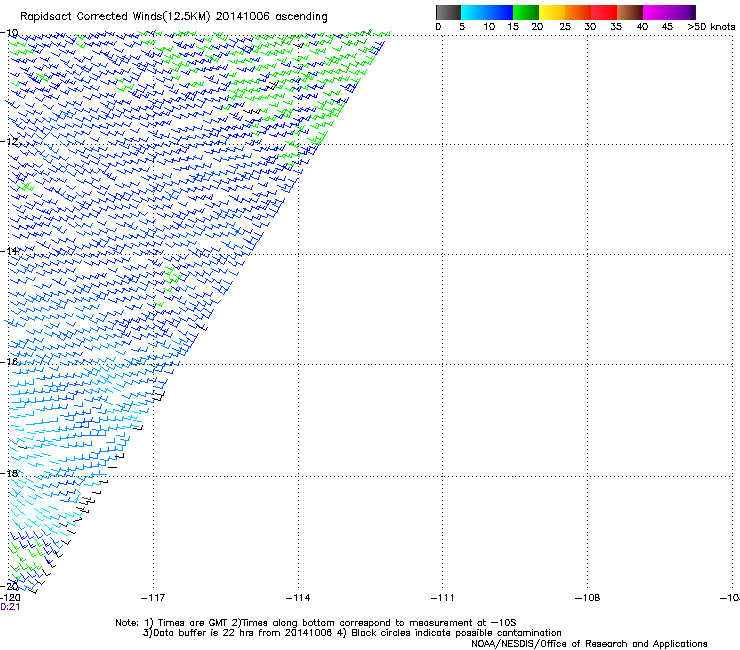Click the 'Black circles indicate possible contamination' note
This screenshot has height=650, width=740.
[456, 633]
